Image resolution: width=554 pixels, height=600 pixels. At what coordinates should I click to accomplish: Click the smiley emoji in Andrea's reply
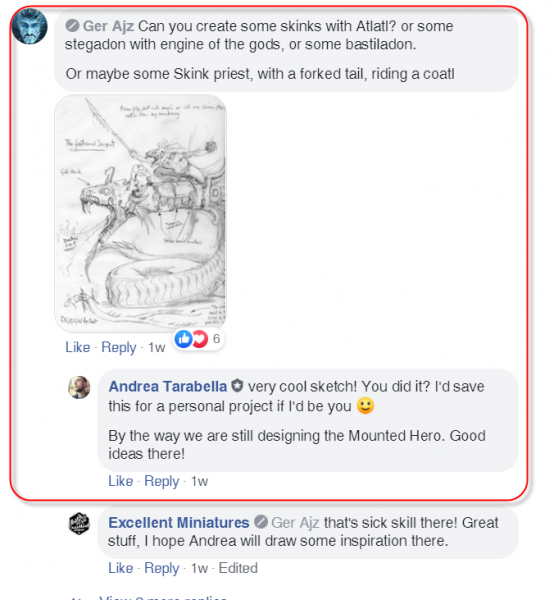[365, 406]
